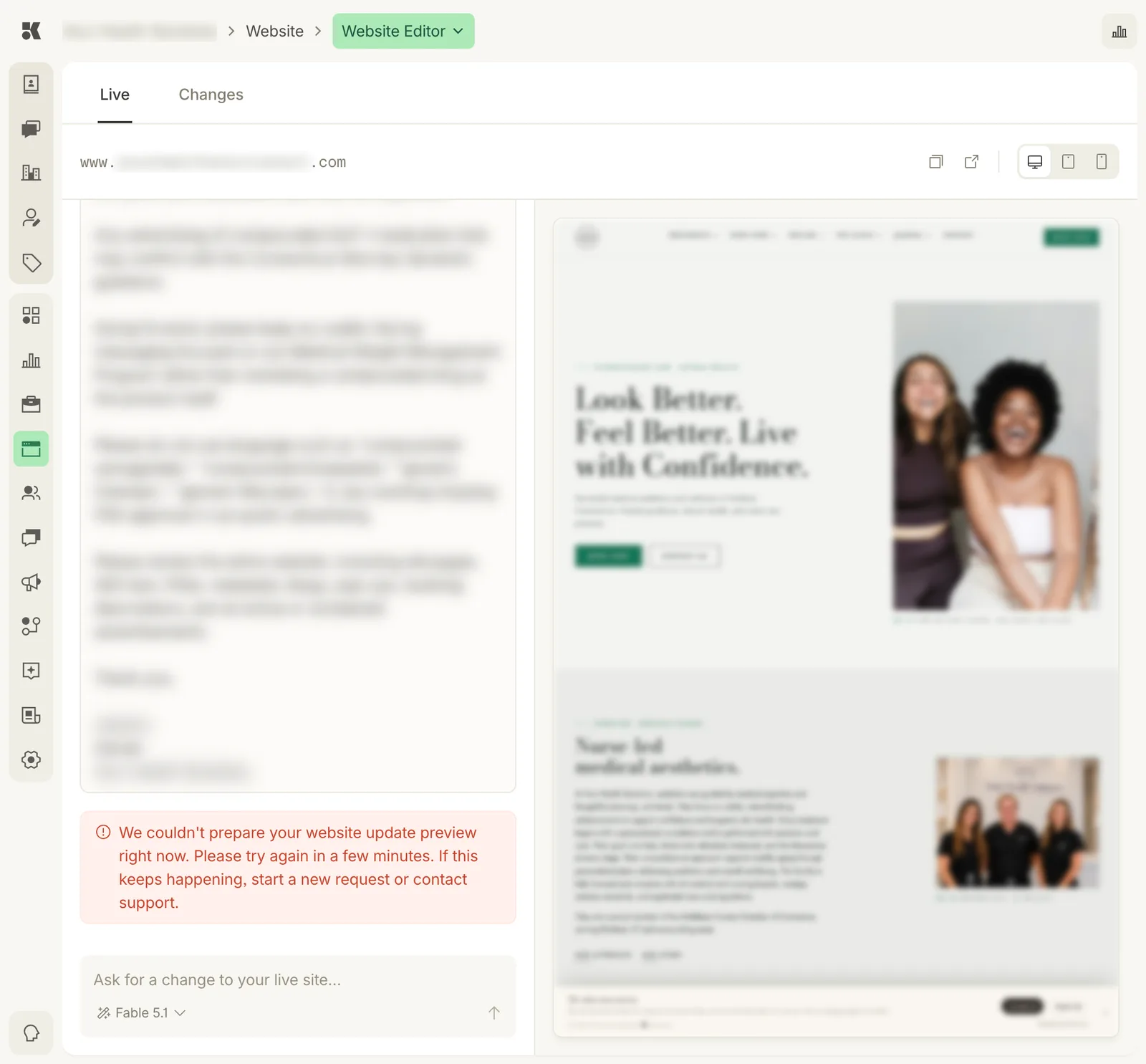Image resolution: width=1146 pixels, height=1064 pixels.
Task: Switch to the Live tab
Action: click(115, 95)
